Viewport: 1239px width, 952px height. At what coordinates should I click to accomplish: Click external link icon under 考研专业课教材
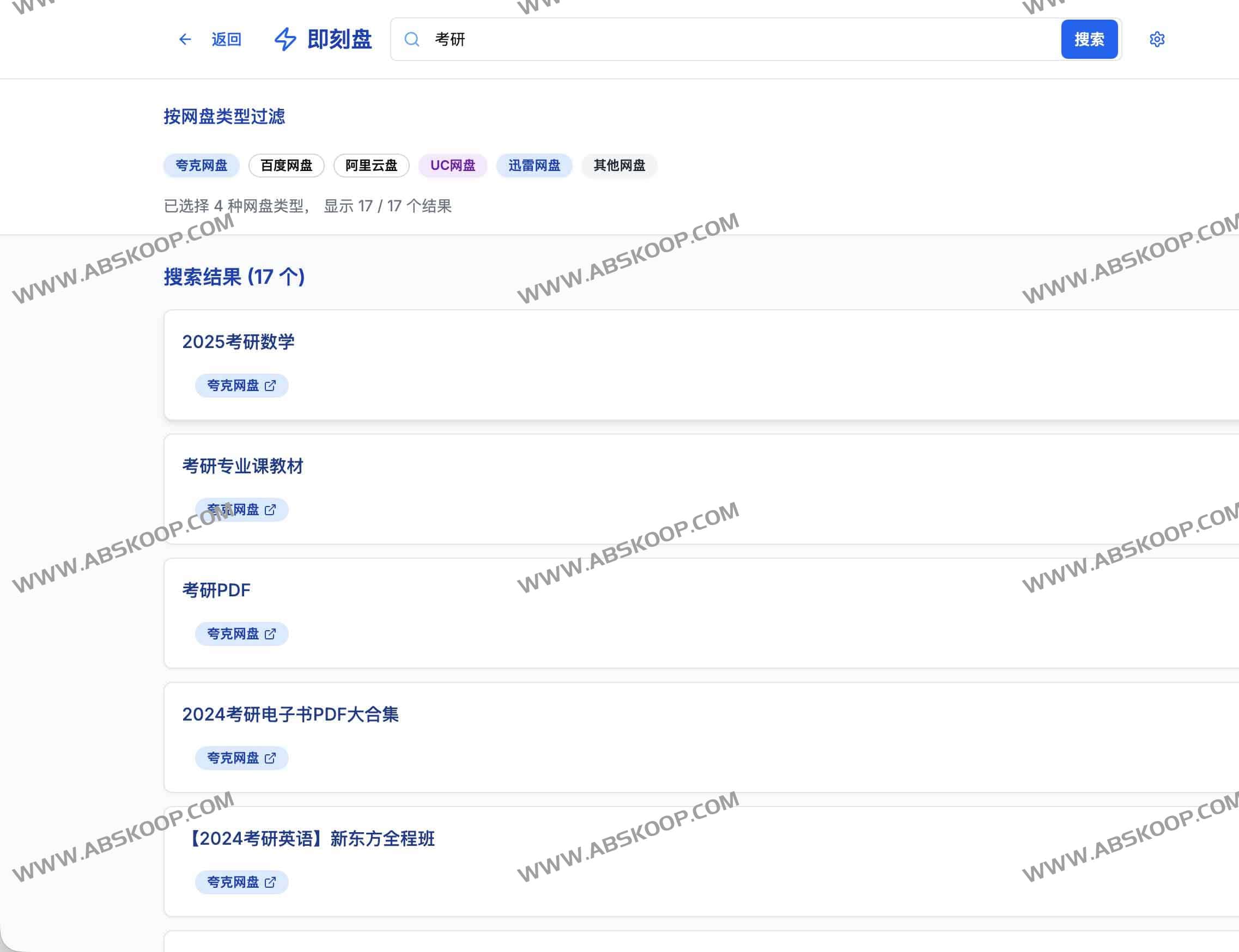(x=270, y=509)
